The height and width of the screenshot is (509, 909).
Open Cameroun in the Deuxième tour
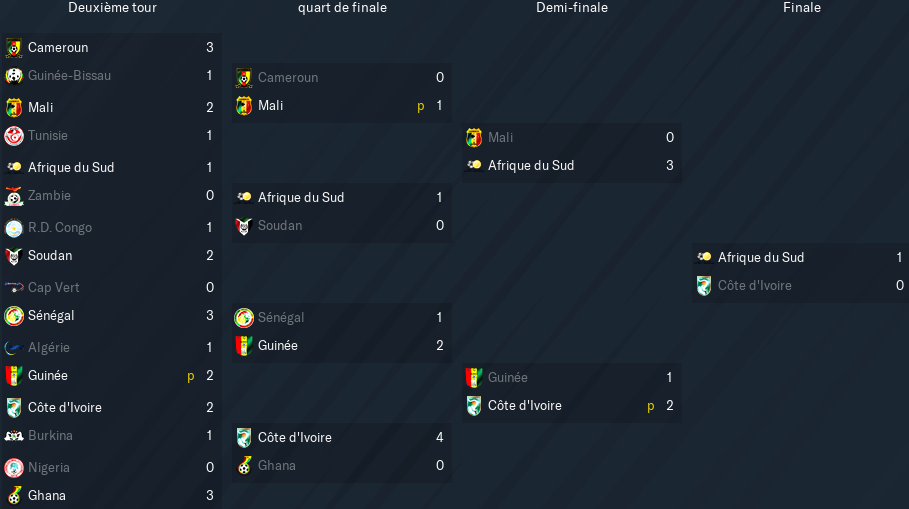pyautogui.click(x=58, y=48)
